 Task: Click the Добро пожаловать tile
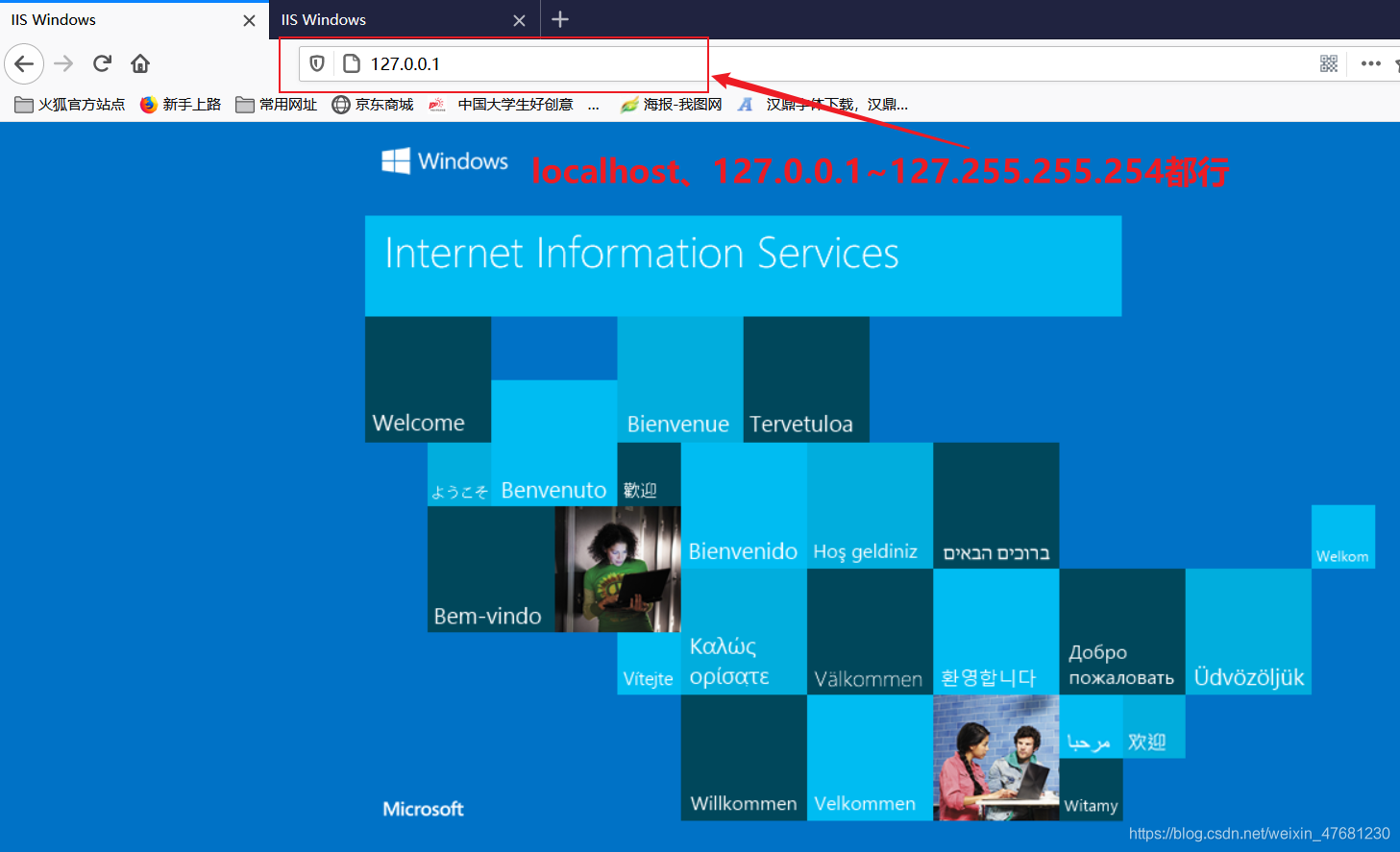coord(1122,631)
